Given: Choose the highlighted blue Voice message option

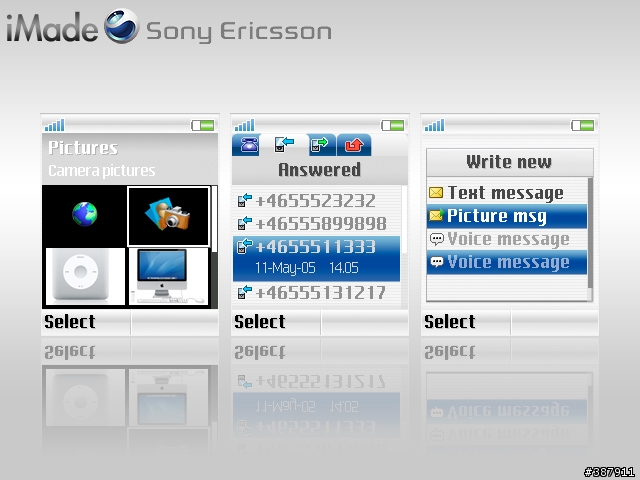Looking at the screenshot, I should [507, 262].
